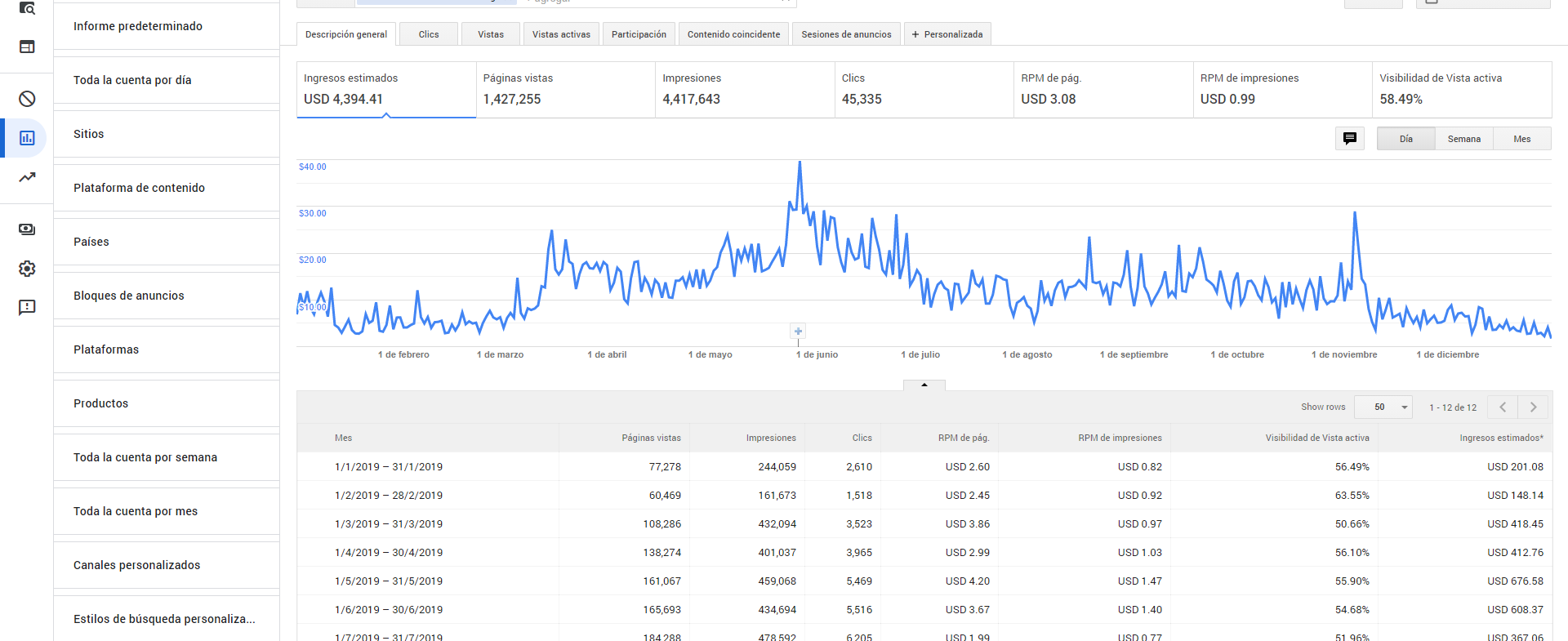
Task: Click the blocking controls circle-slash icon
Action: (27, 99)
